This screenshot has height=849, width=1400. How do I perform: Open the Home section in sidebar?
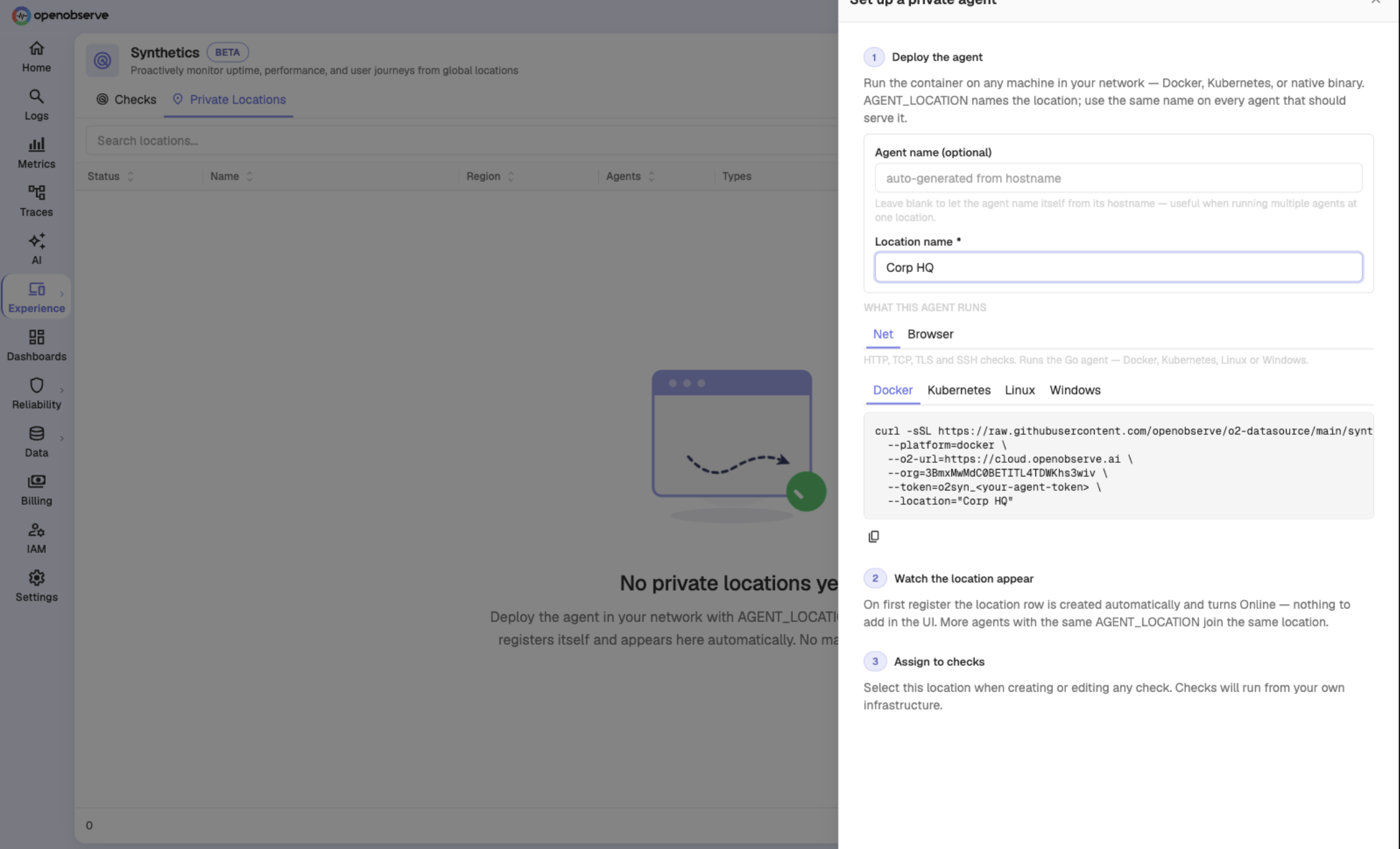pos(37,57)
